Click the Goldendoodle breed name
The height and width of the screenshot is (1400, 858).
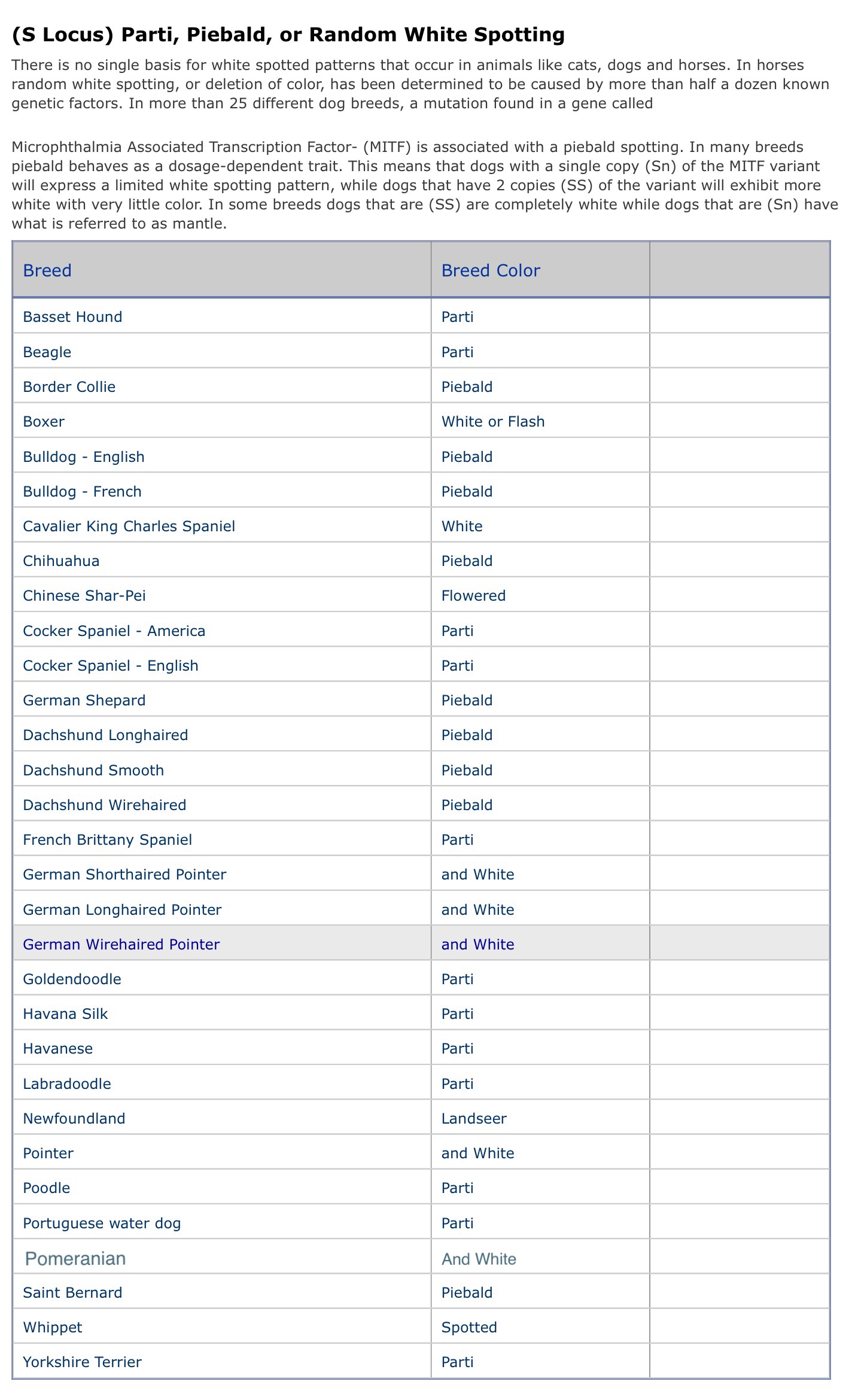(72, 979)
